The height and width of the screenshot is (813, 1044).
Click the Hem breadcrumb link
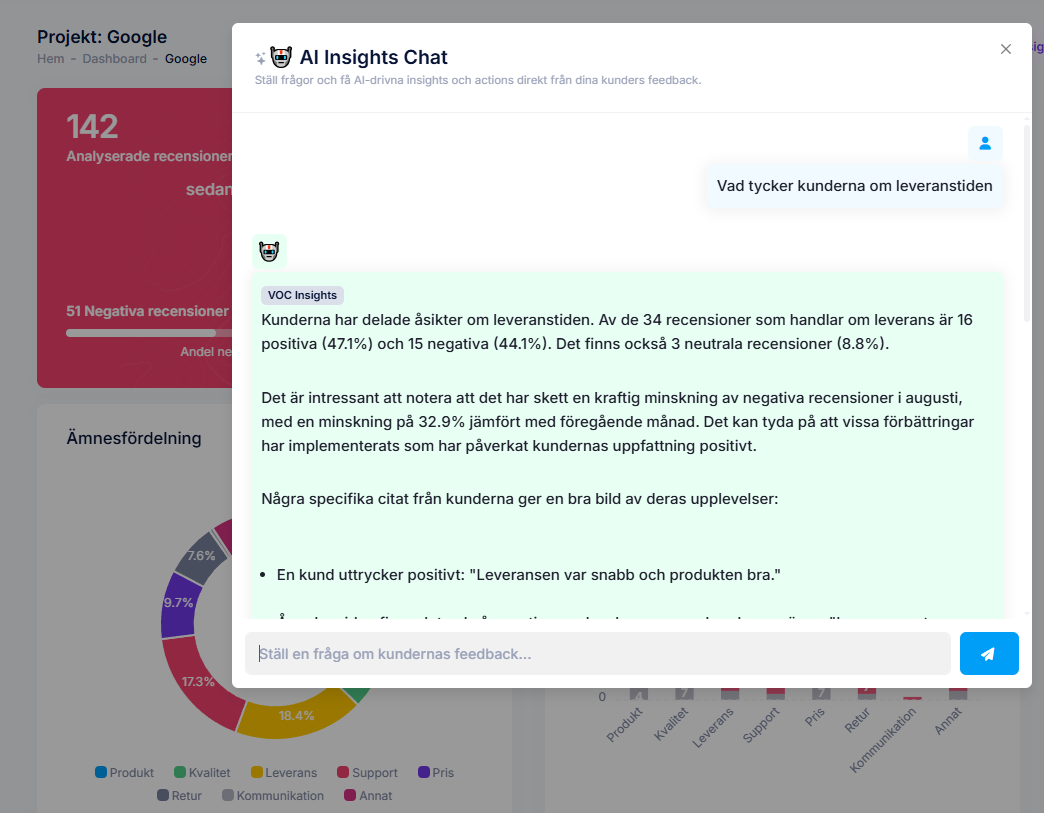pos(50,59)
